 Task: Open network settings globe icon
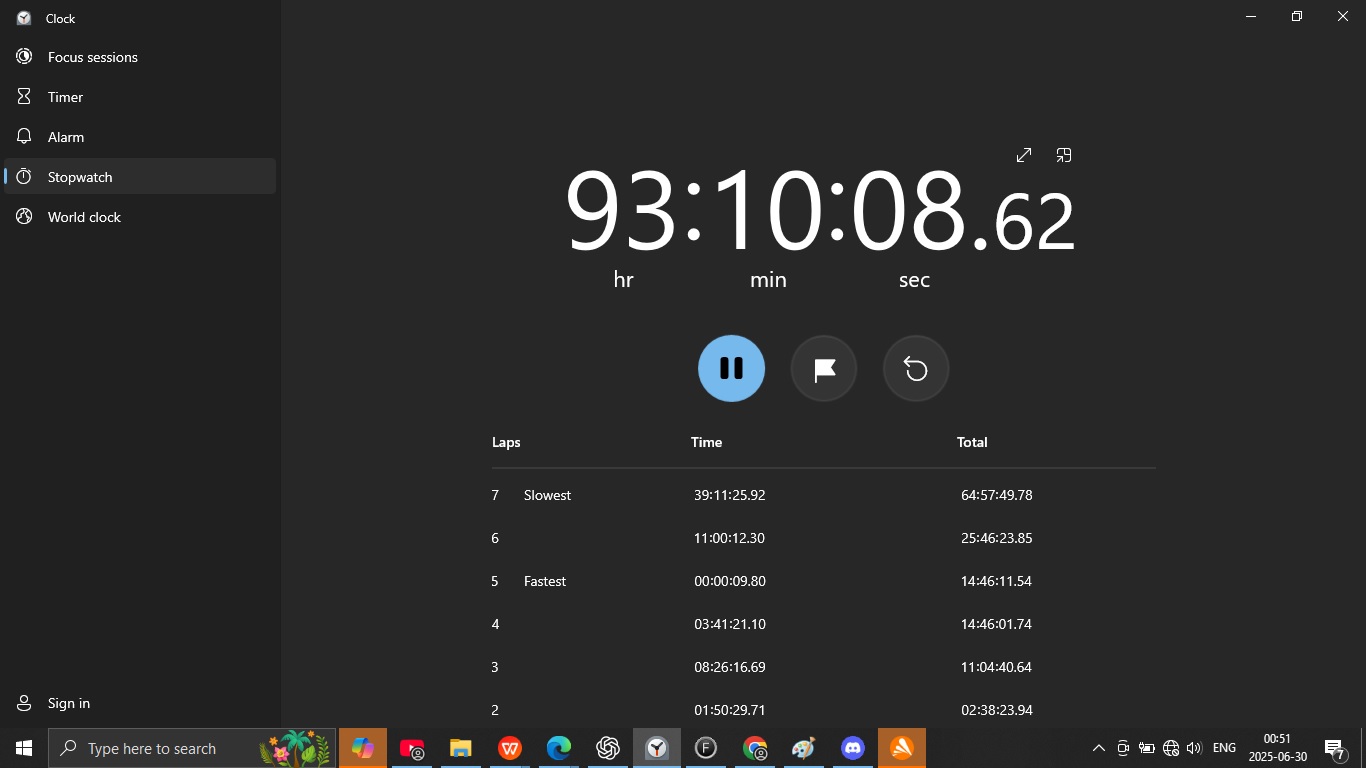pyautogui.click(x=1171, y=748)
